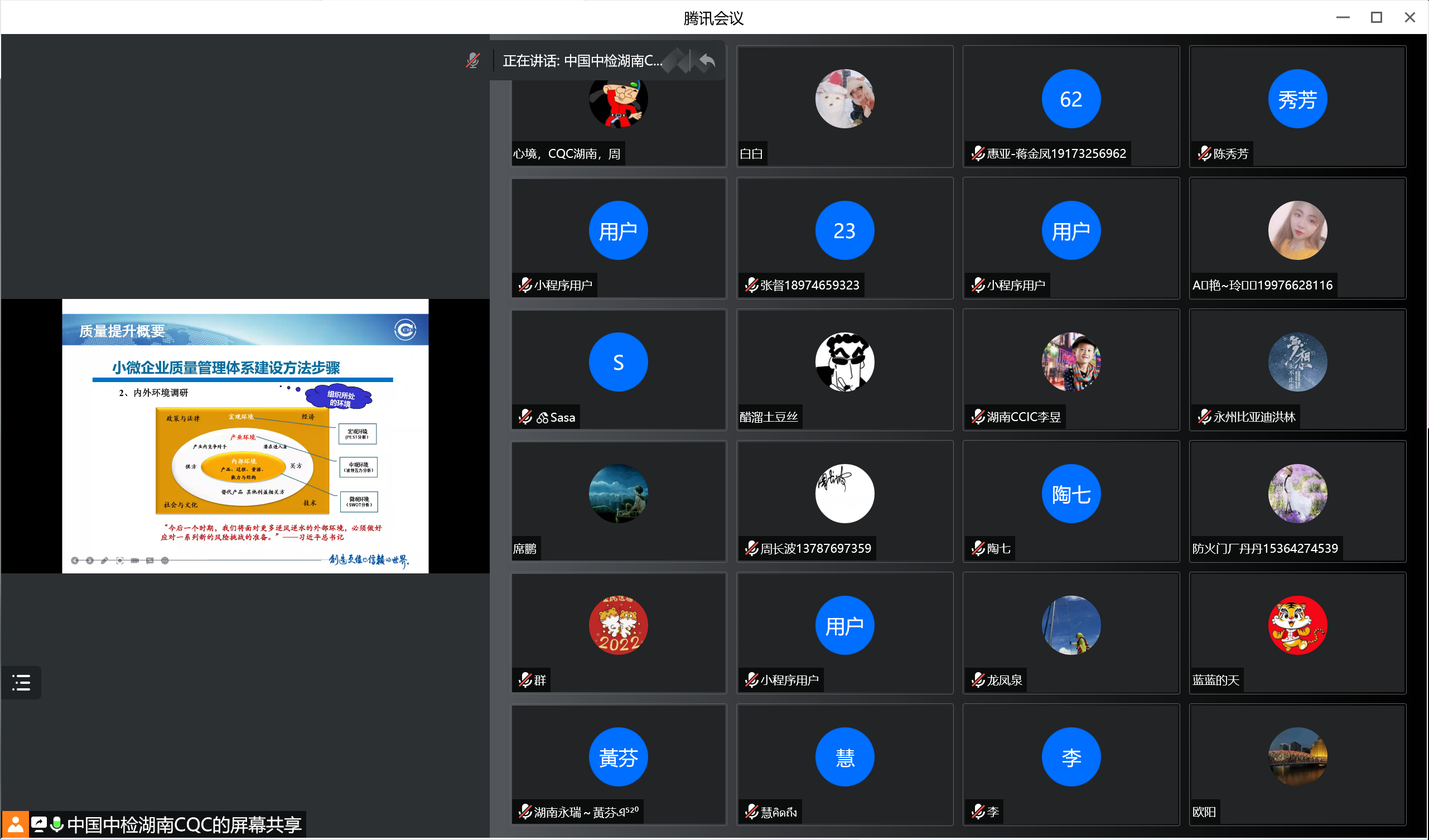This screenshot has width=1429, height=840.
Task: Click the name label 醋溜土豆丝
Action: pos(769,417)
